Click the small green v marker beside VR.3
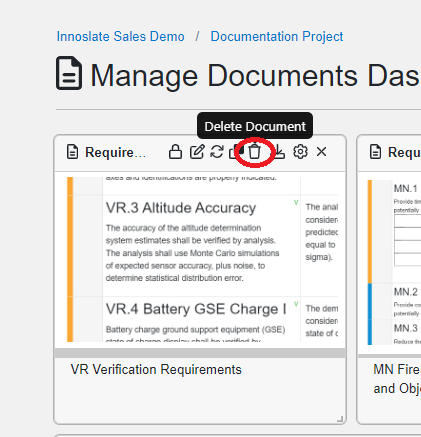 [x=296, y=202]
